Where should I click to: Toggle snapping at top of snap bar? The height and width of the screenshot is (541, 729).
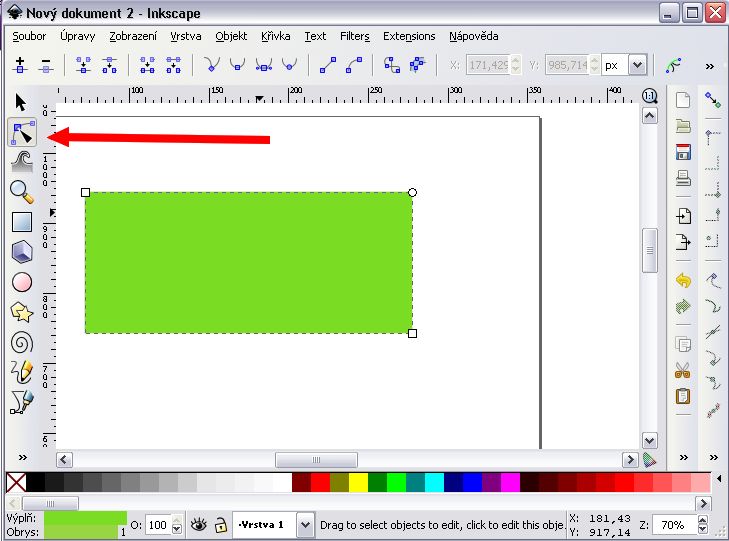(713, 99)
